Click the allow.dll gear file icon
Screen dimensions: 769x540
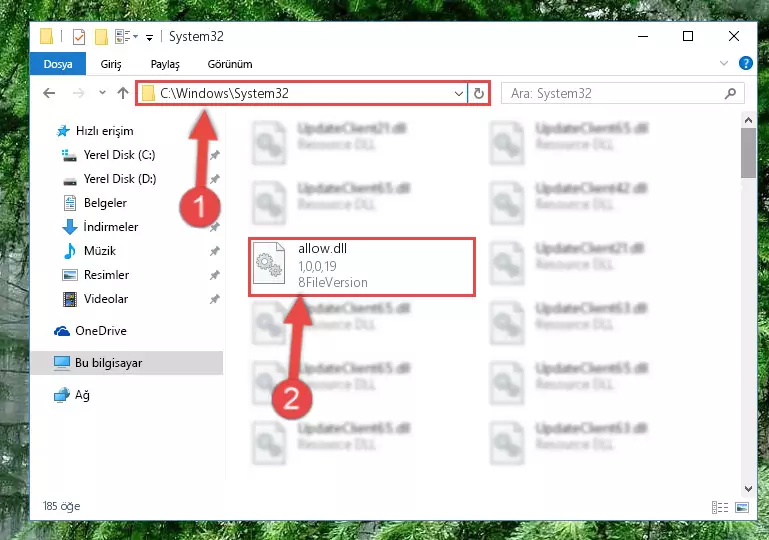pyautogui.click(x=268, y=263)
